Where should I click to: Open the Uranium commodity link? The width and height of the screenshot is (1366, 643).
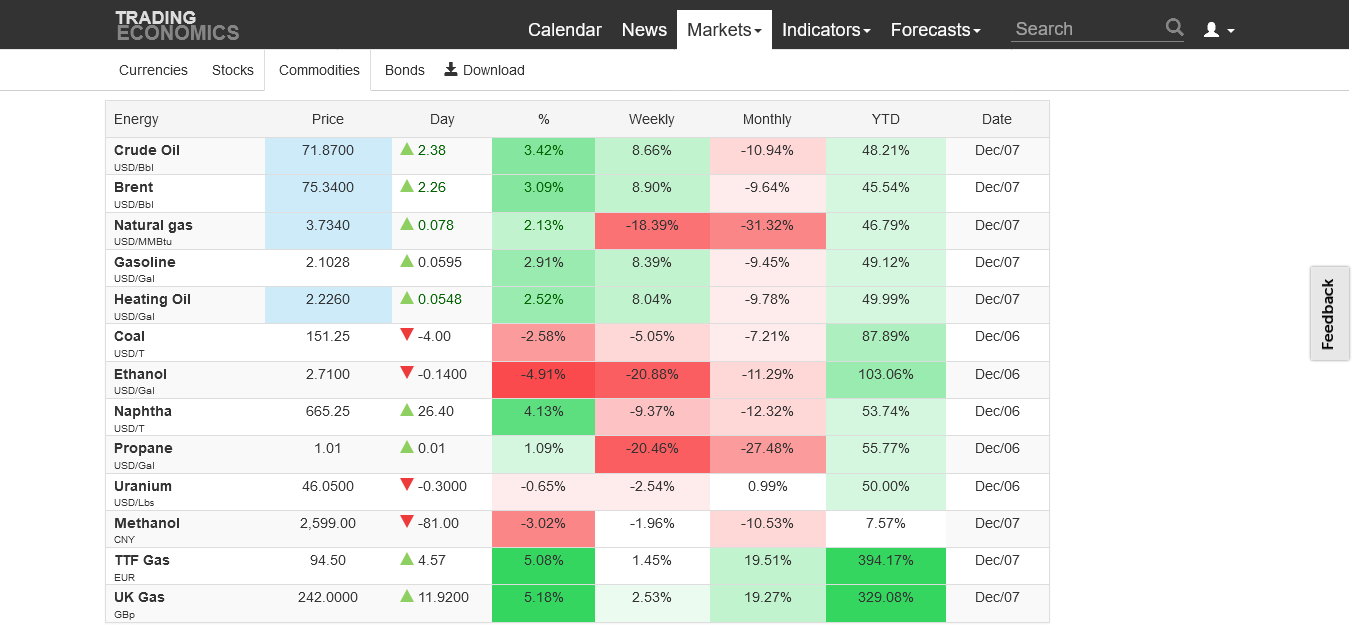pyautogui.click(x=143, y=486)
